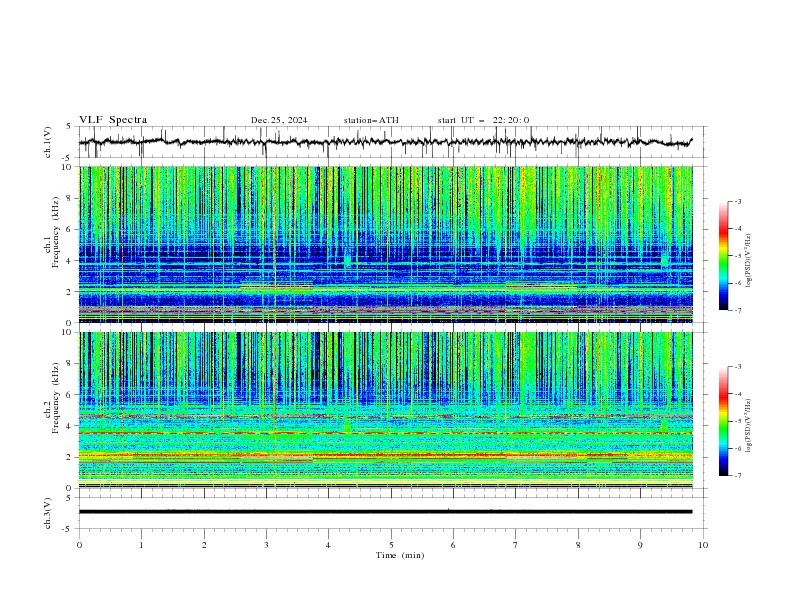The width and height of the screenshot is (792, 612).
Task: Click the "5" tick on the time axis
Action: 391,545
